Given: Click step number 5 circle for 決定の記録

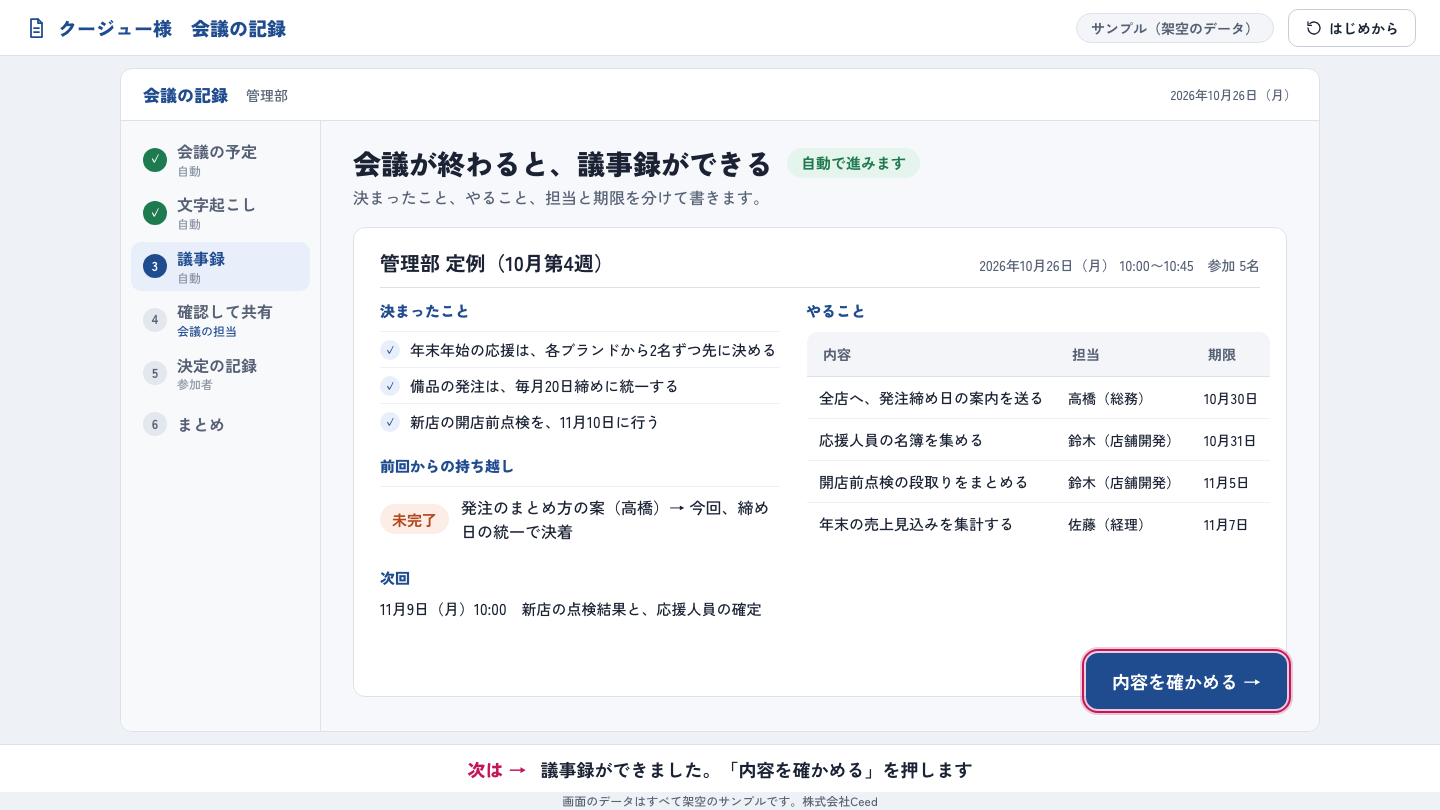Looking at the screenshot, I should 155,373.
